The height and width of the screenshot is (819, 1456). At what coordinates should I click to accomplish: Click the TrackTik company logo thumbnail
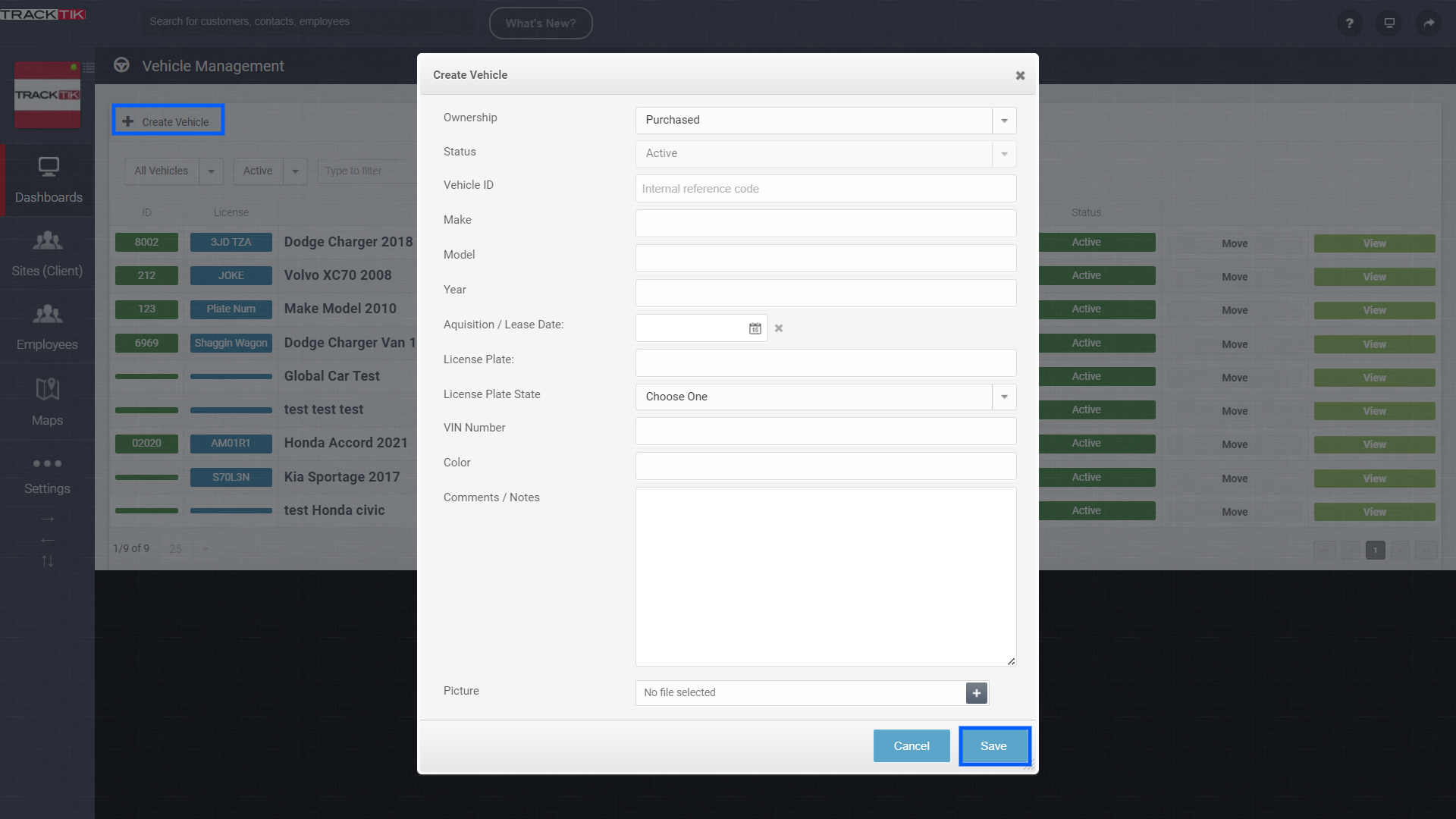pyautogui.click(x=47, y=96)
